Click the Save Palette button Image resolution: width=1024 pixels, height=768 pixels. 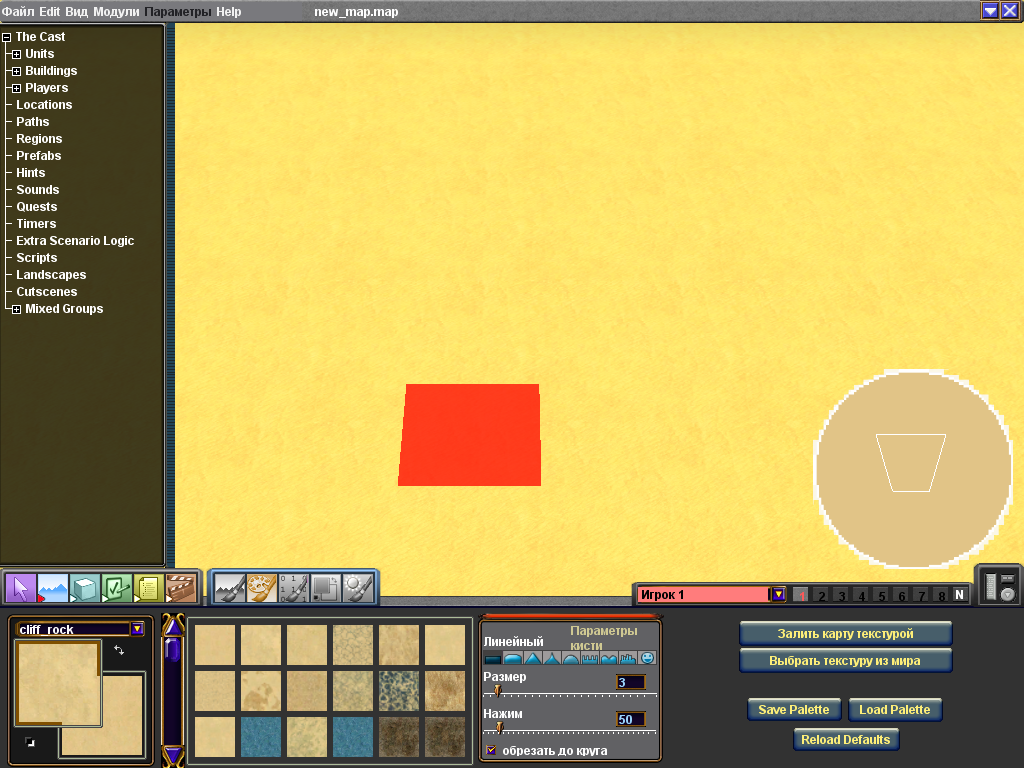click(793, 709)
